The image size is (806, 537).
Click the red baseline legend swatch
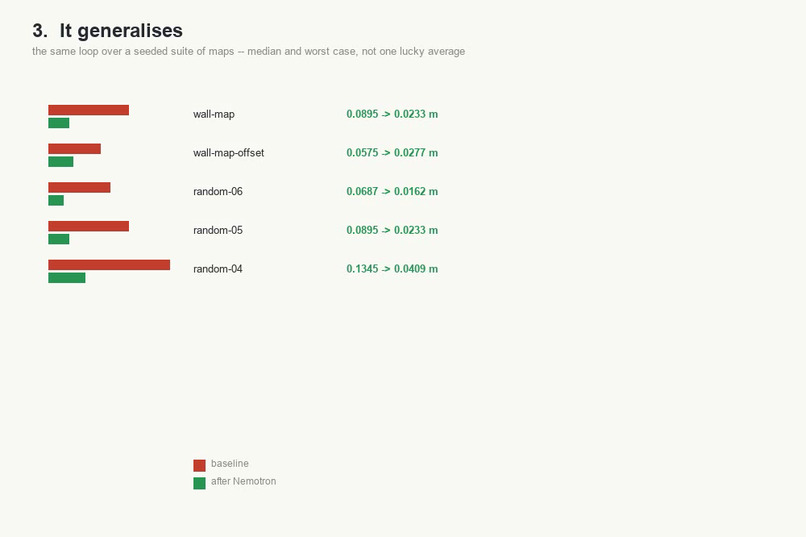(x=199, y=466)
